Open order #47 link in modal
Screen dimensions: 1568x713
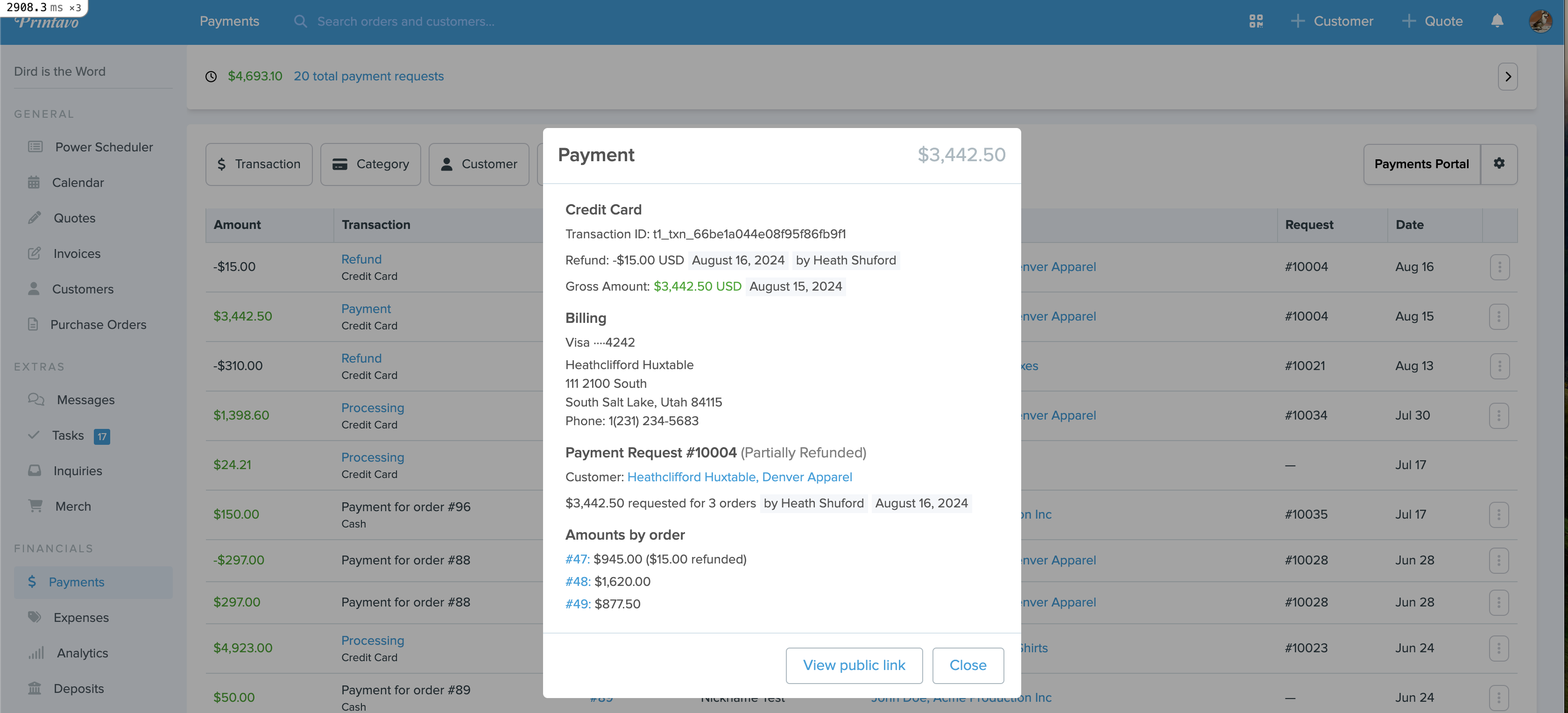577,559
